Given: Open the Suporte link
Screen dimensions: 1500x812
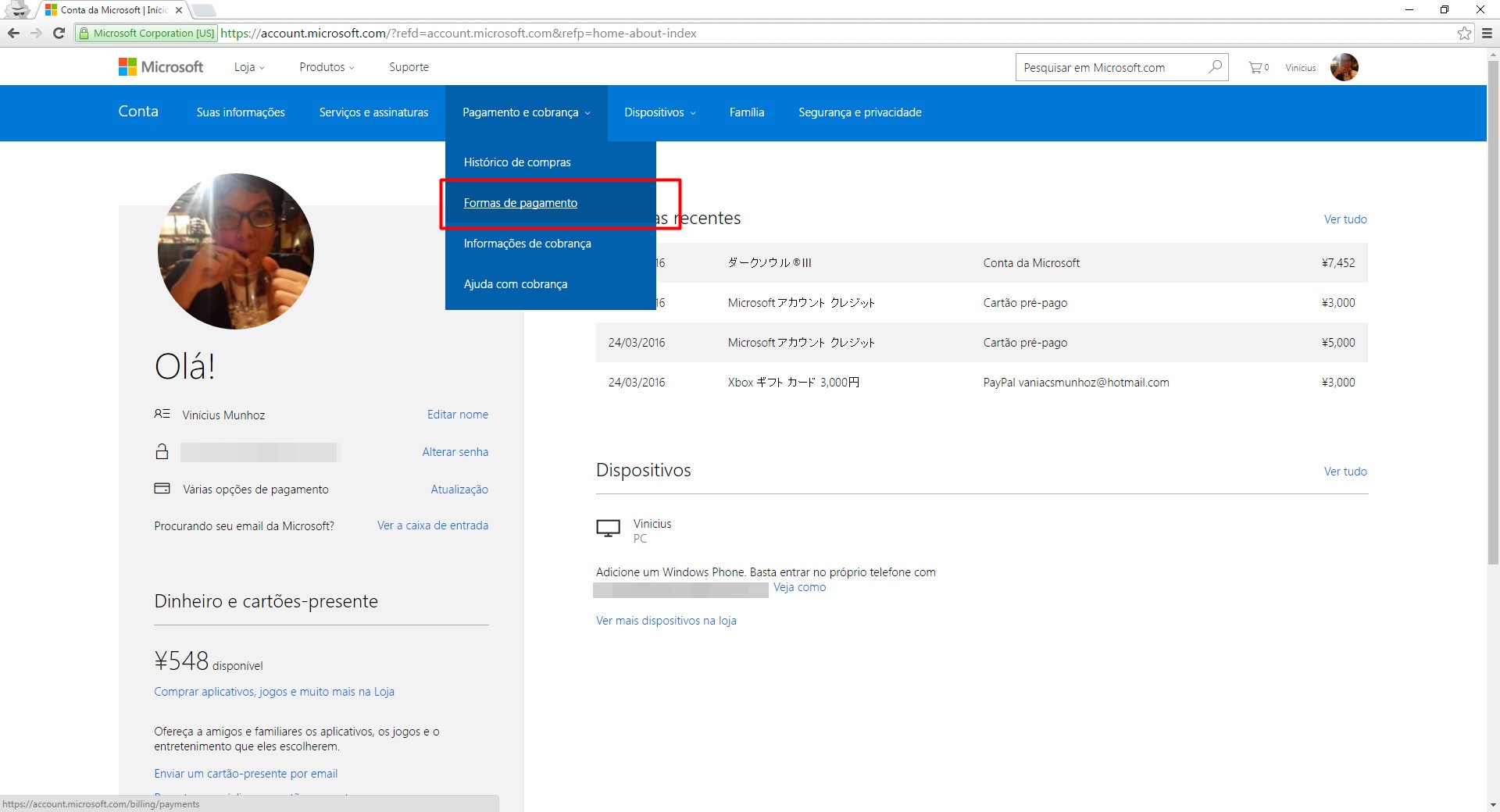Looking at the screenshot, I should [409, 67].
